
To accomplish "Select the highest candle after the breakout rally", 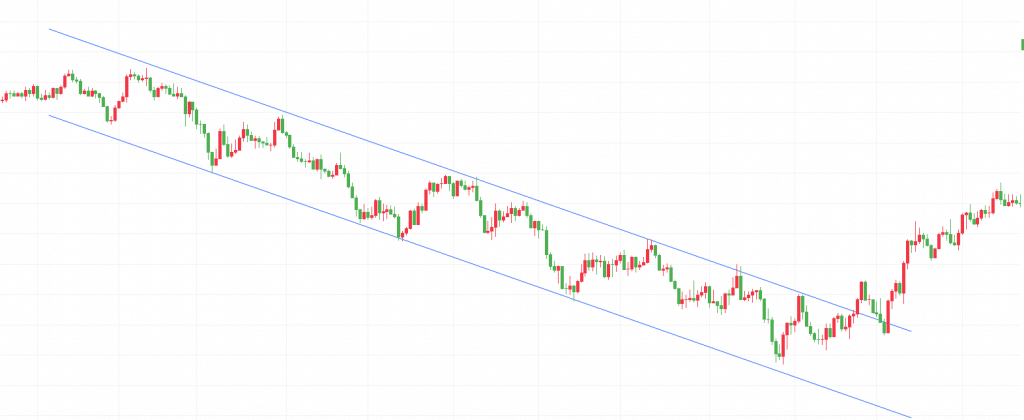I will pos(997,192).
